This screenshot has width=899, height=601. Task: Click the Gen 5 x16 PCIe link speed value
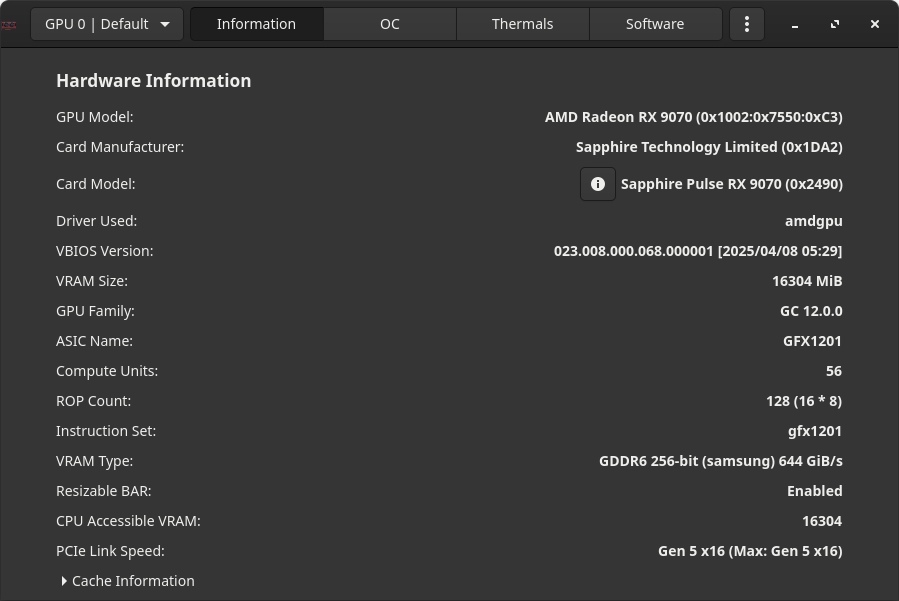(x=750, y=551)
